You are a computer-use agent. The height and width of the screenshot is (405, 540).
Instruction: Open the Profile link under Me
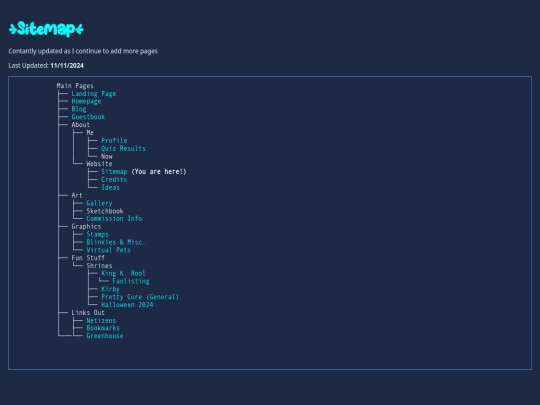pos(114,141)
